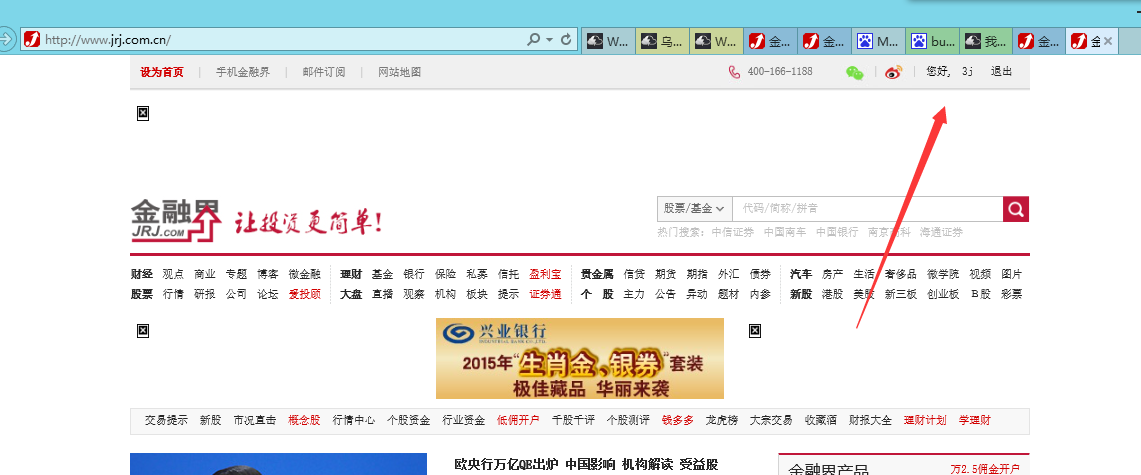Screen dimensions: 1141x475
Task: Click the red 钱多多 quick link
Action: [x=677, y=420]
